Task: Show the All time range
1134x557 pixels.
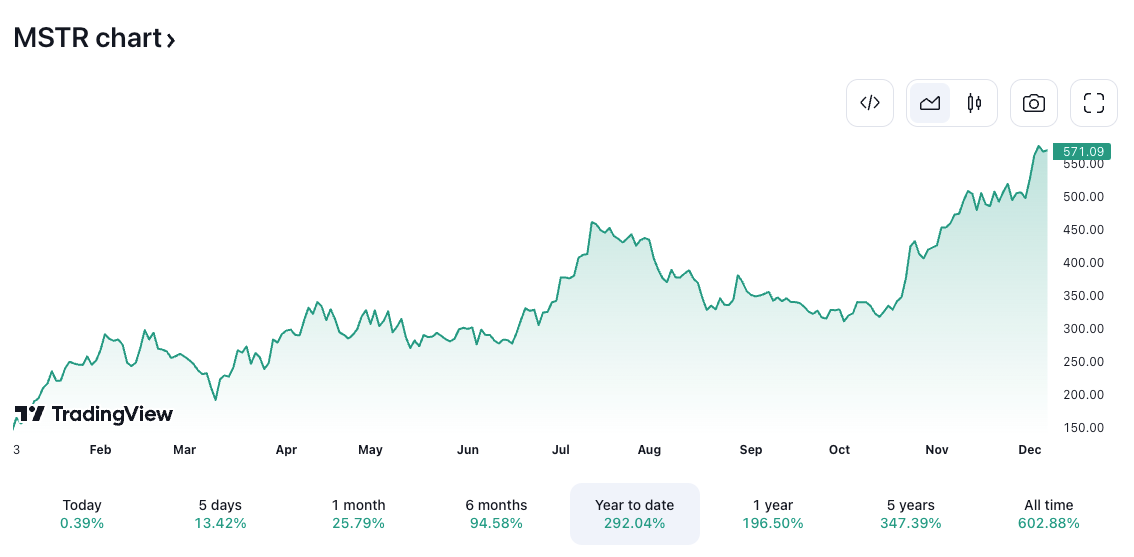Action: [1049, 514]
